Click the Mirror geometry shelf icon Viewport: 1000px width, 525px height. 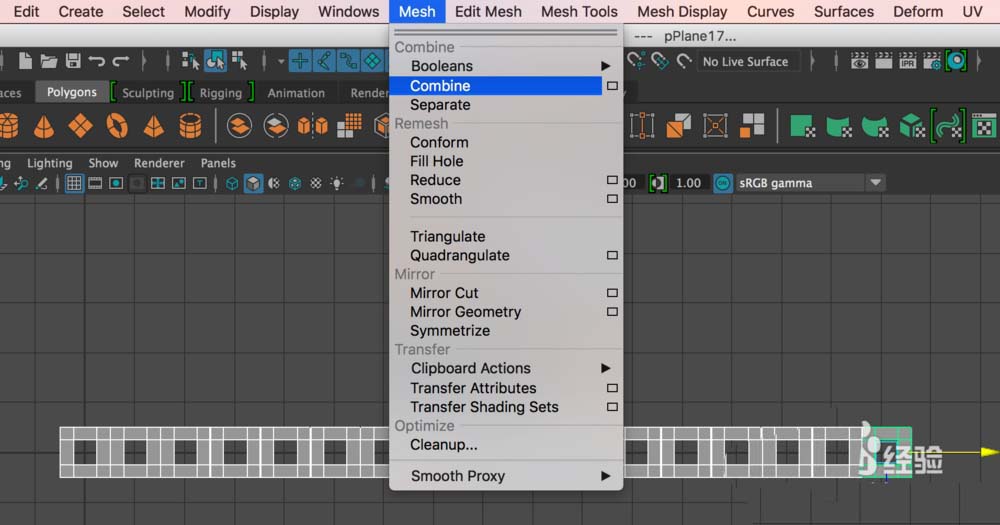[312, 126]
